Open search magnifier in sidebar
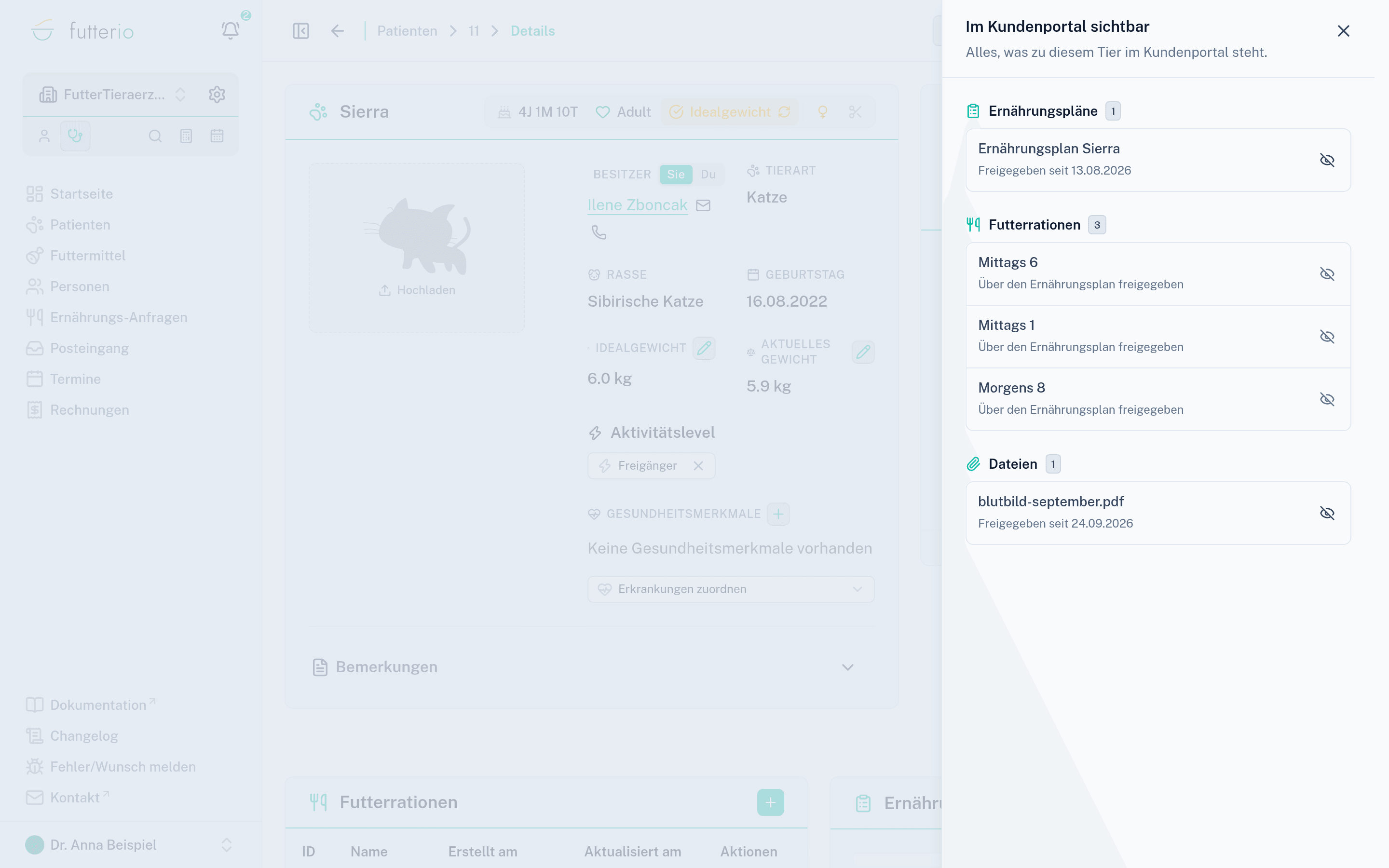1389x868 pixels. pos(155,136)
